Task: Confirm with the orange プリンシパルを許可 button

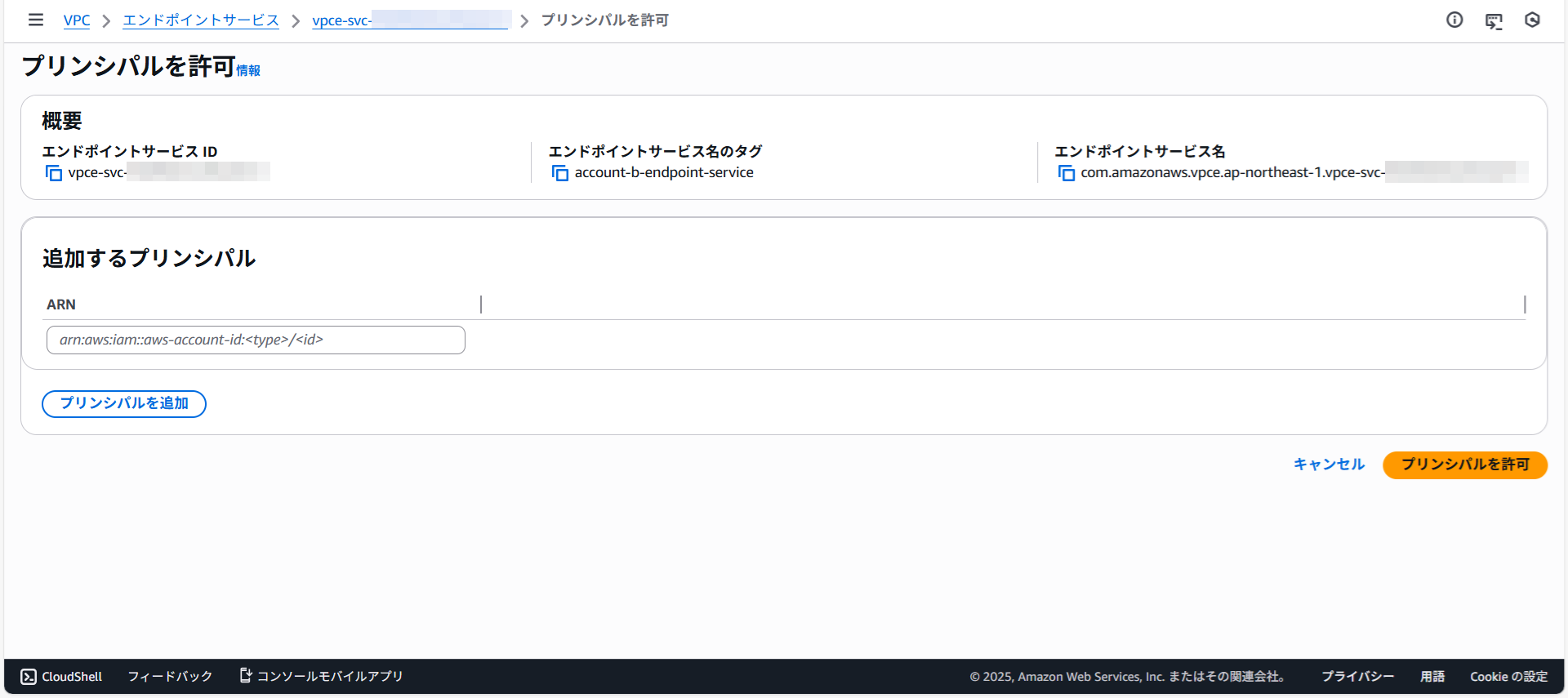Action: click(1464, 465)
